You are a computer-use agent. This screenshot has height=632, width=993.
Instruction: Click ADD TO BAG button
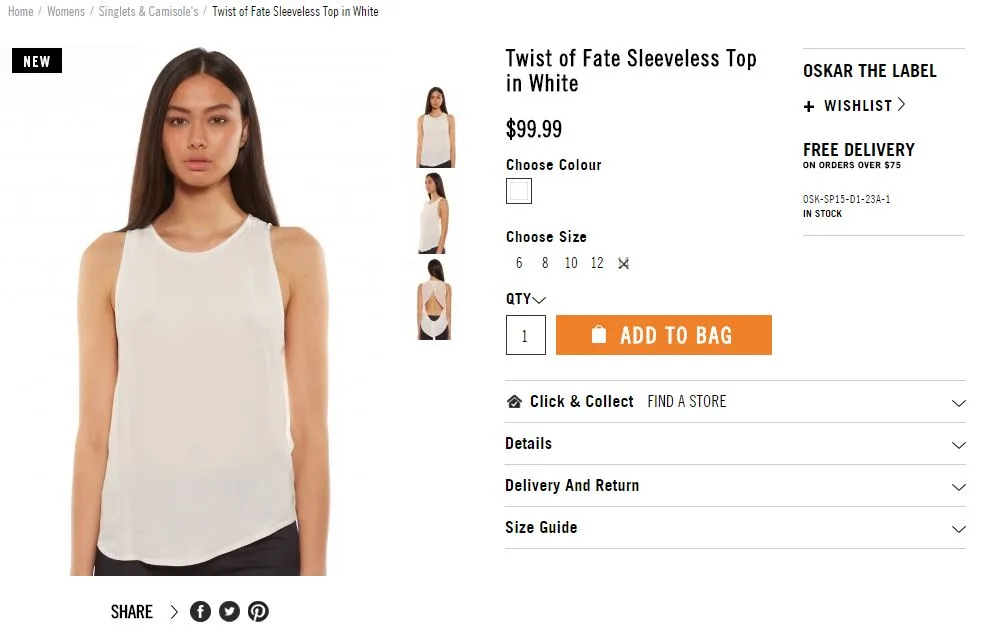(x=664, y=335)
